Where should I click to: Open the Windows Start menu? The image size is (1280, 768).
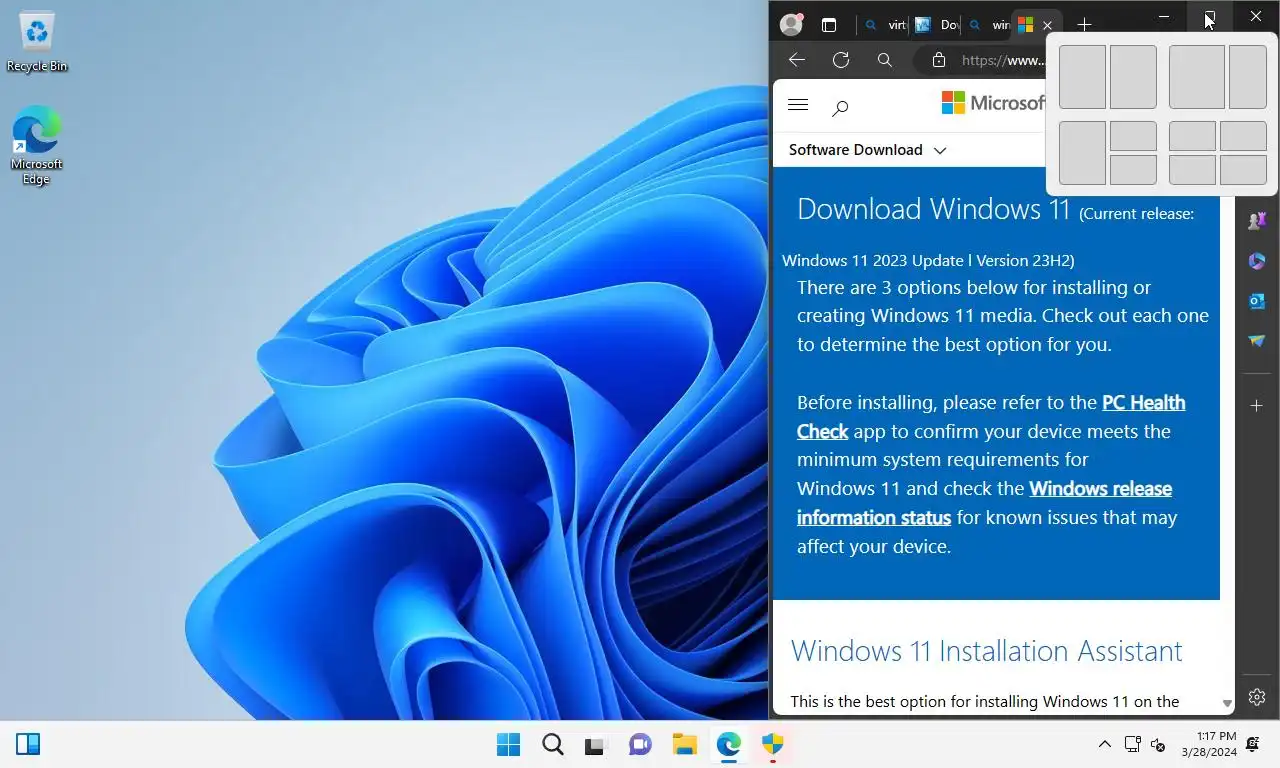point(508,744)
